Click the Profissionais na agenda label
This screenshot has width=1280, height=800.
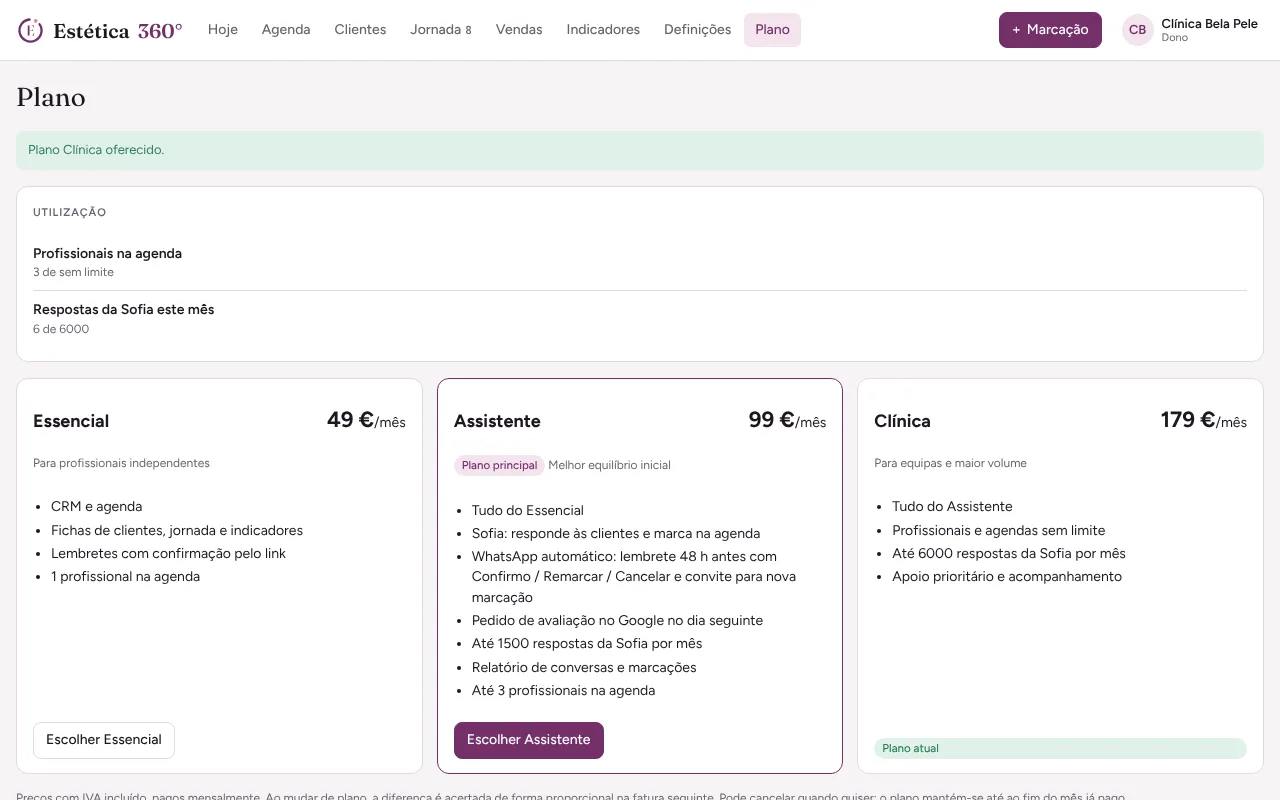(107, 253)
